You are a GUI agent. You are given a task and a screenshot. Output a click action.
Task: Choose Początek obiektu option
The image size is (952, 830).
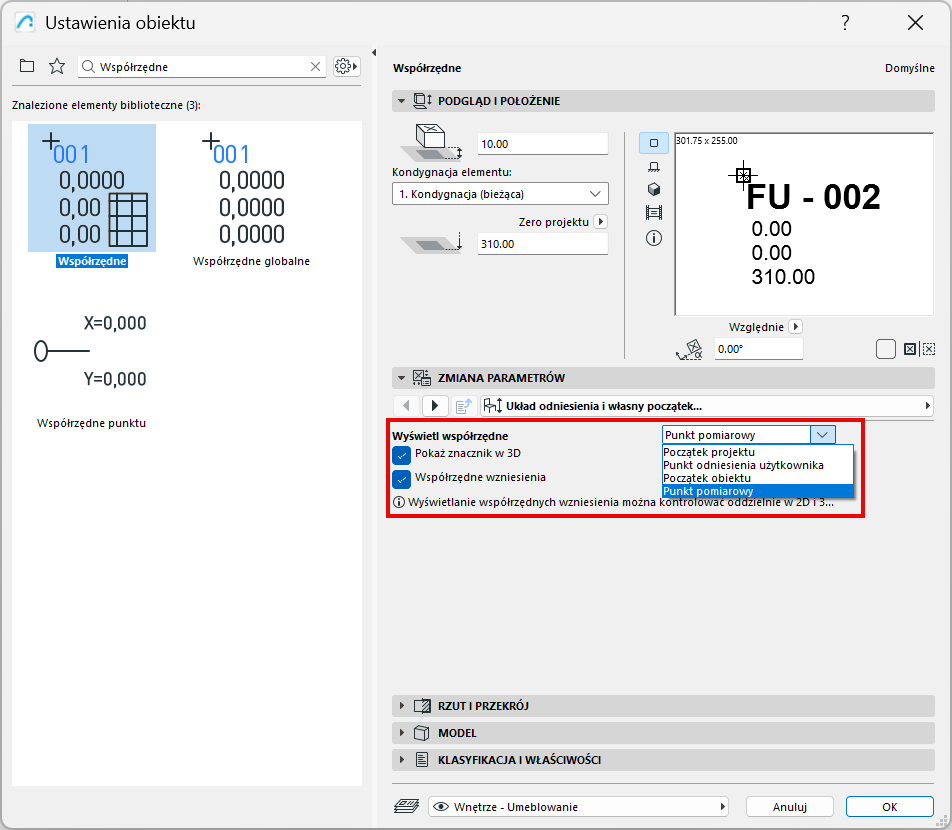click(758, 478)
